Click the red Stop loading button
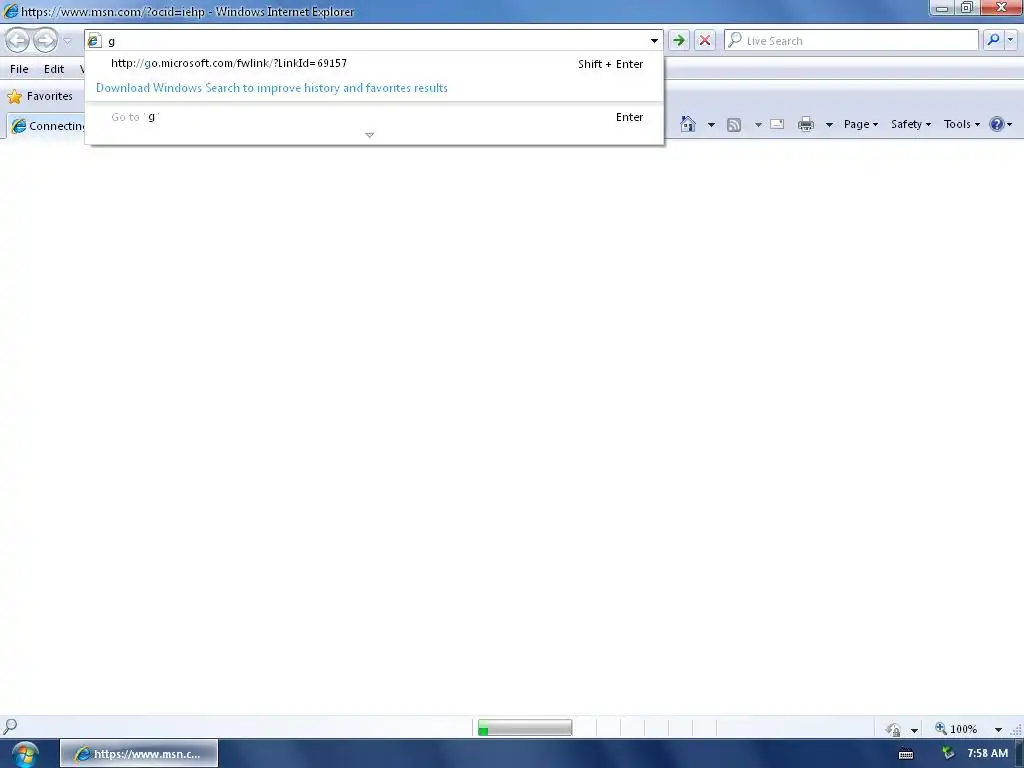Viewport: 1024px width, 768px height. point(705,40)
